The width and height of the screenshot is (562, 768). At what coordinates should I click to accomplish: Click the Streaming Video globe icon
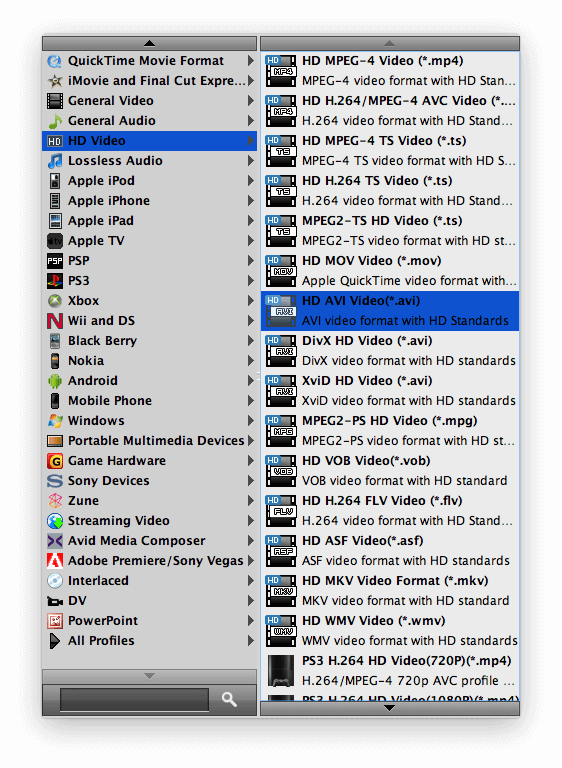tap(54, 521)
